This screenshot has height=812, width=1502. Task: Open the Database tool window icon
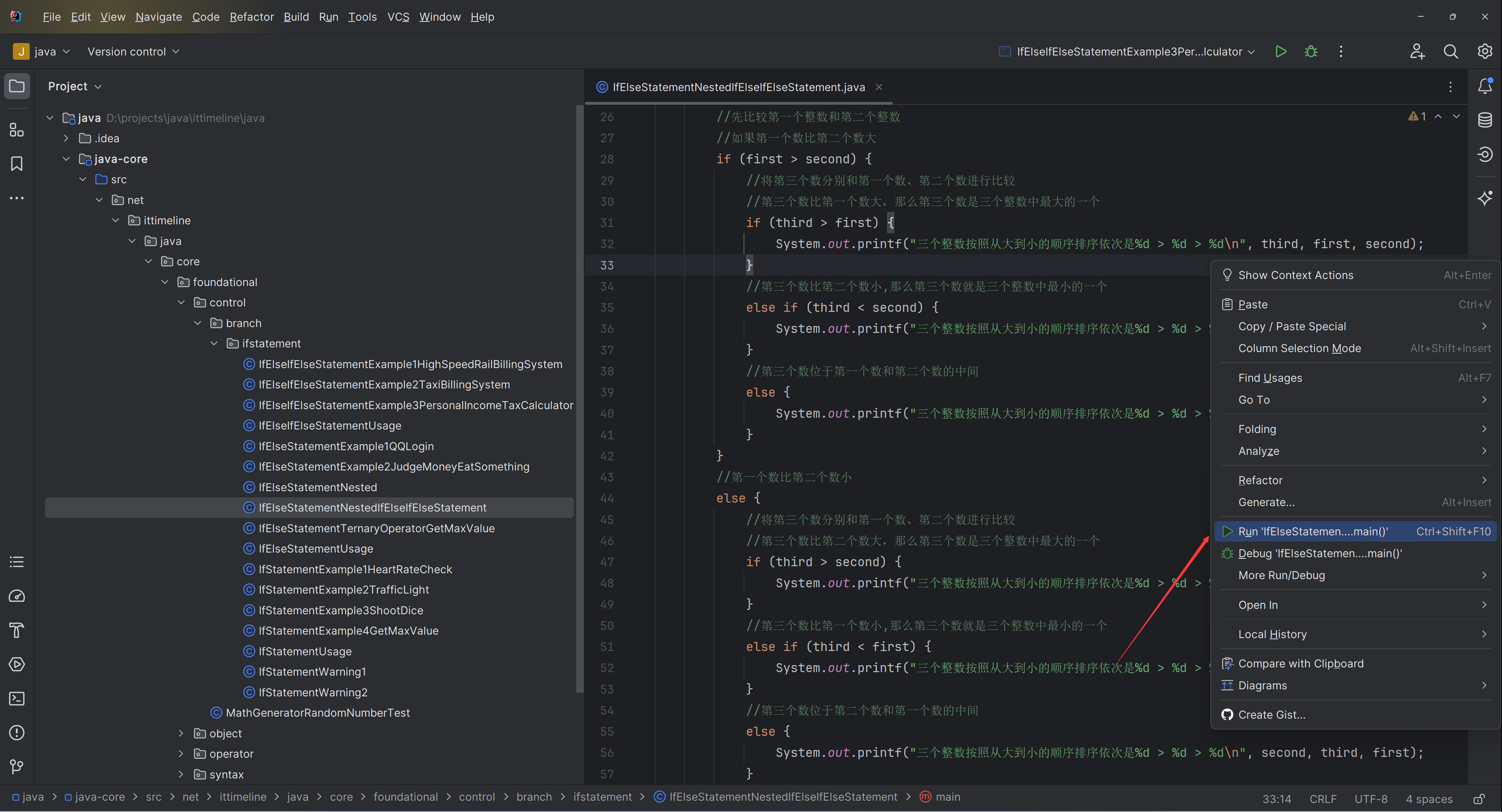(x=1484, y=120)
